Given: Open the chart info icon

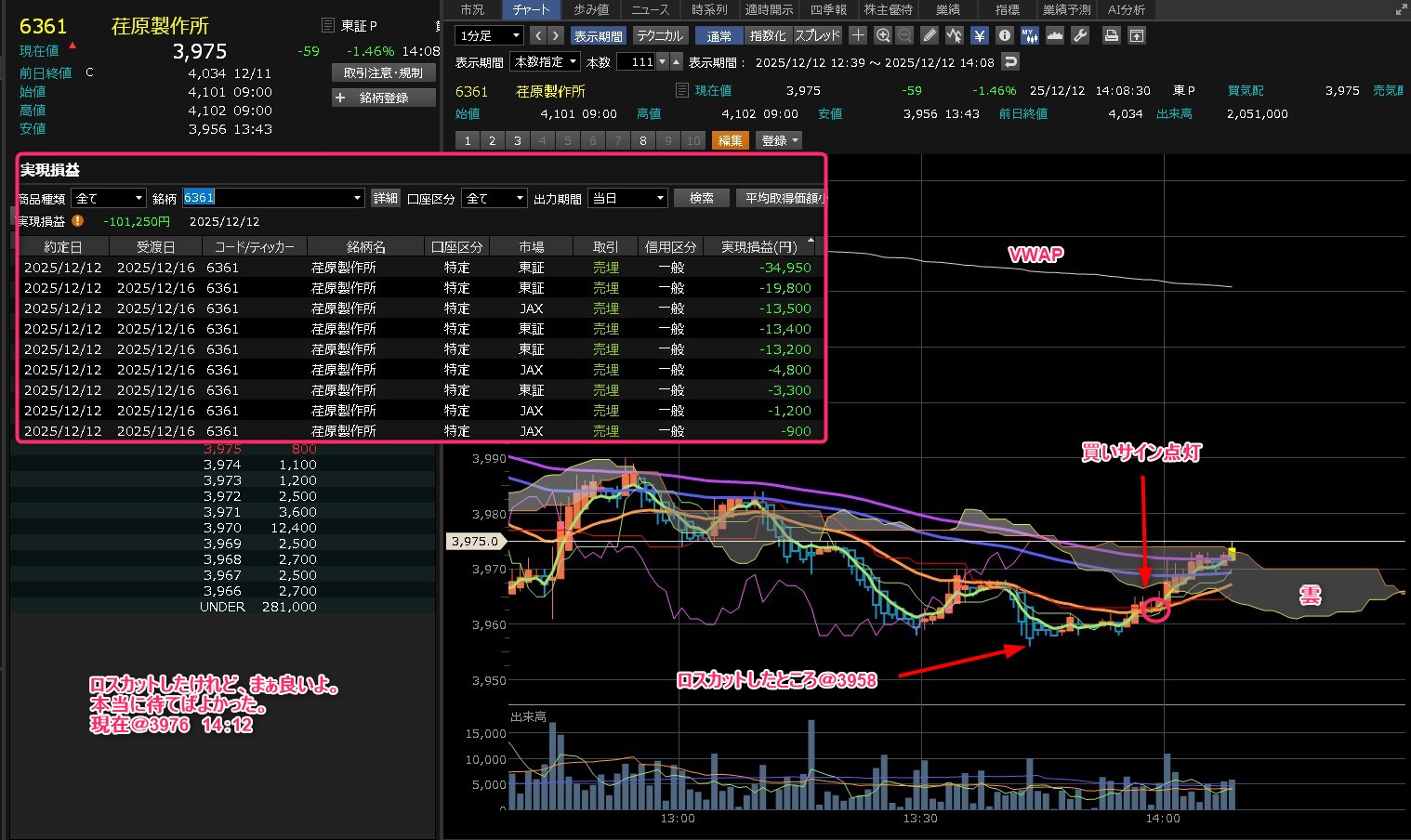Looking at the screenshot, I should coord(1005,35).
